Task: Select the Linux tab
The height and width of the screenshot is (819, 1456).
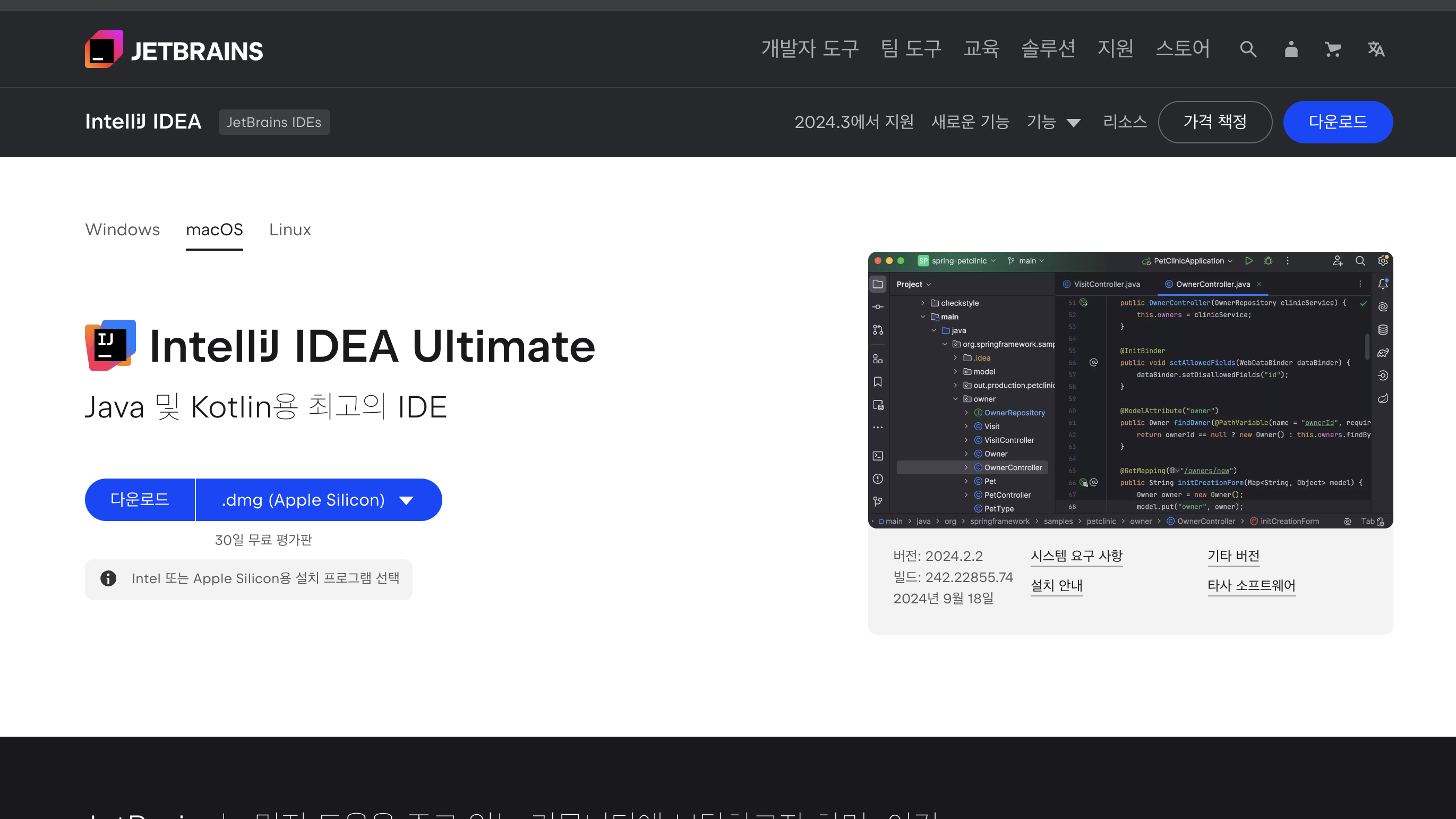Action: pos(290,229)
